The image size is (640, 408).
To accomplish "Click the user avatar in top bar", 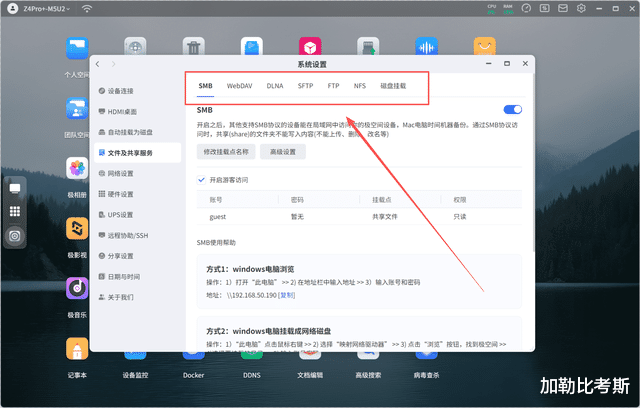I will coord(13,9).
